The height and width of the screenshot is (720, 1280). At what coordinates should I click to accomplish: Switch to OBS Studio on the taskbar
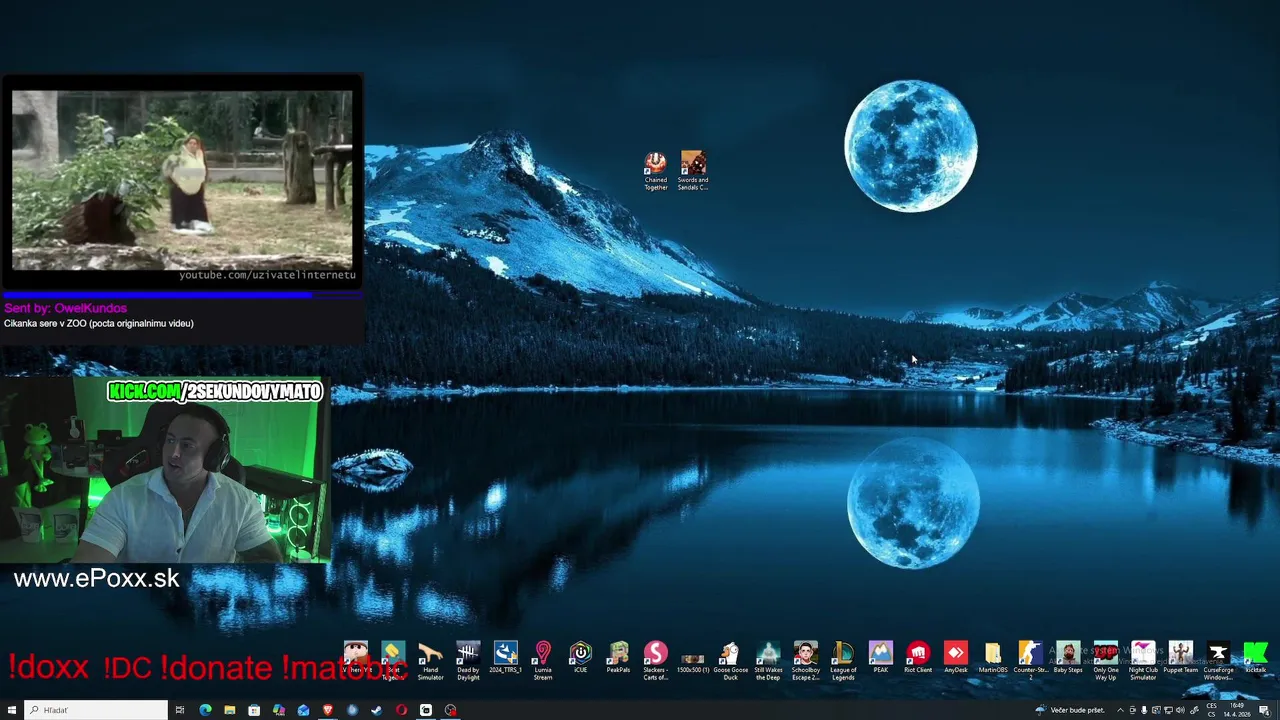coord(451,710)
